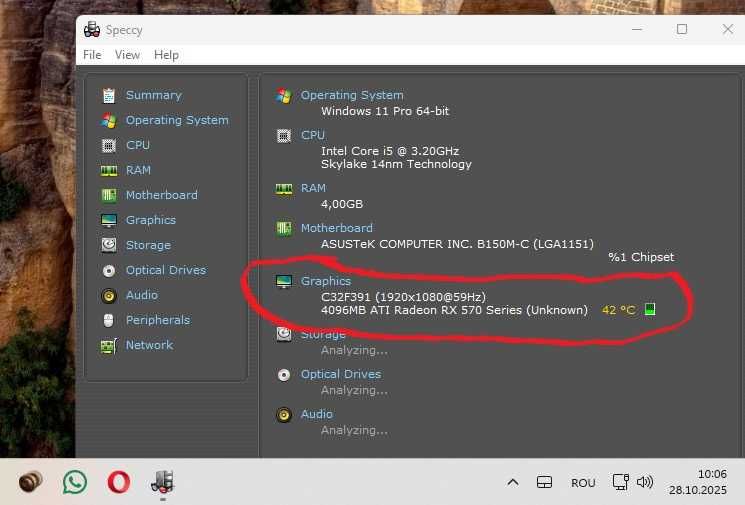Click the Peripherals mouse icon in sidebar
745x505 pixels.
point(108,321)
